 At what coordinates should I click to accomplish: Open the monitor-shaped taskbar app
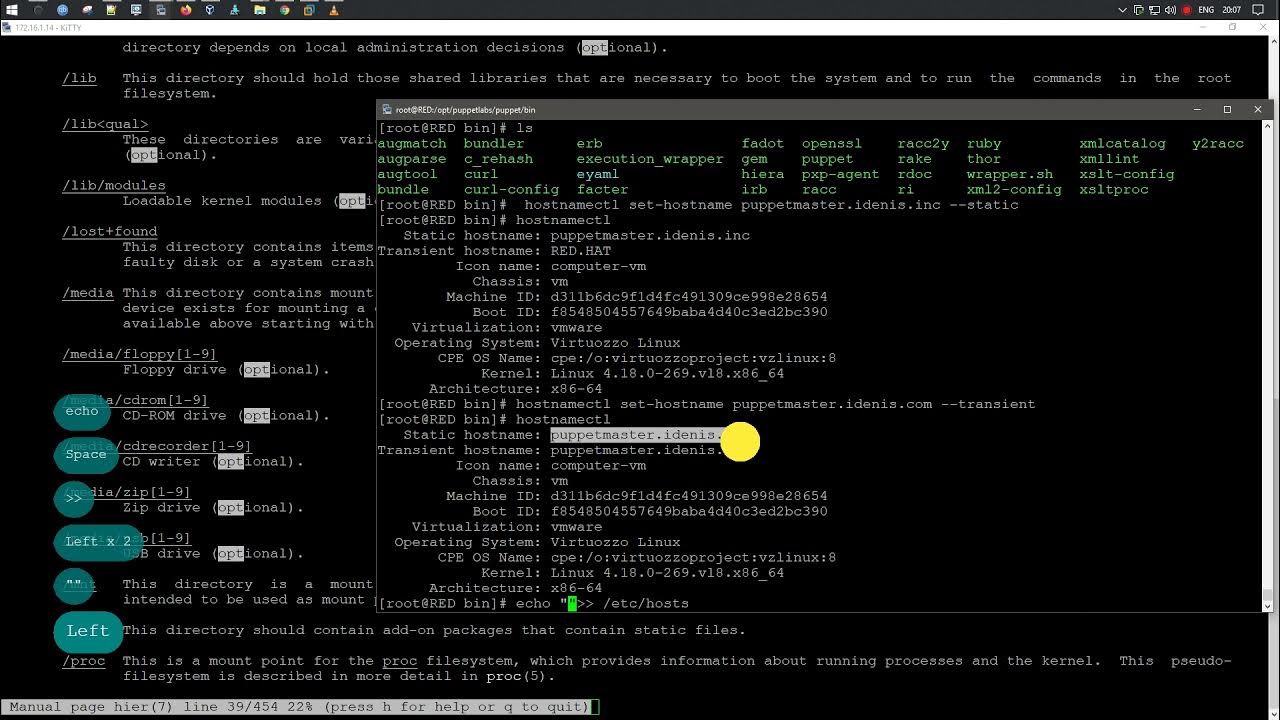136,10
